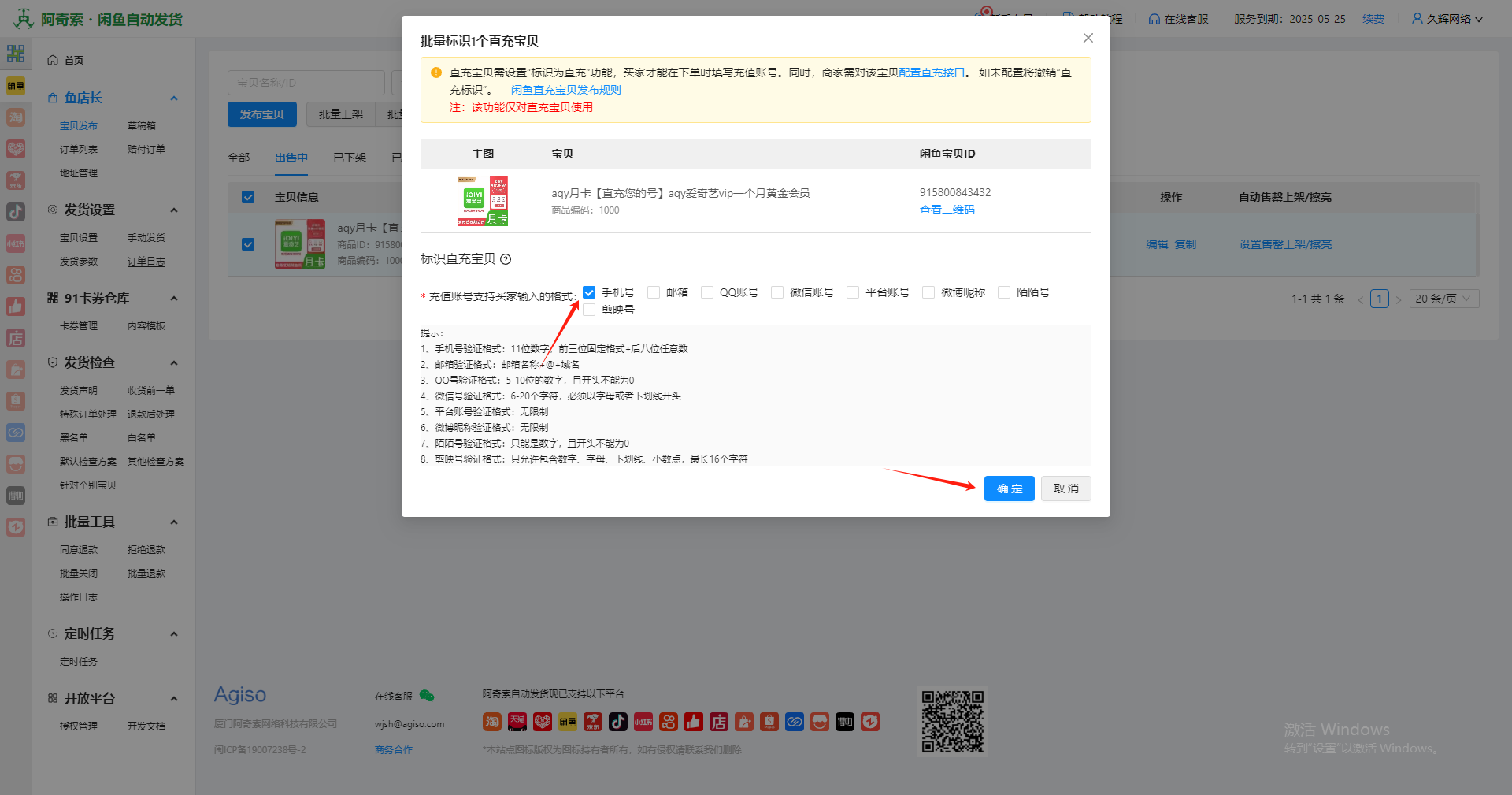Click the aqy月卡 product thumbnail in dialog

(483, 201)
